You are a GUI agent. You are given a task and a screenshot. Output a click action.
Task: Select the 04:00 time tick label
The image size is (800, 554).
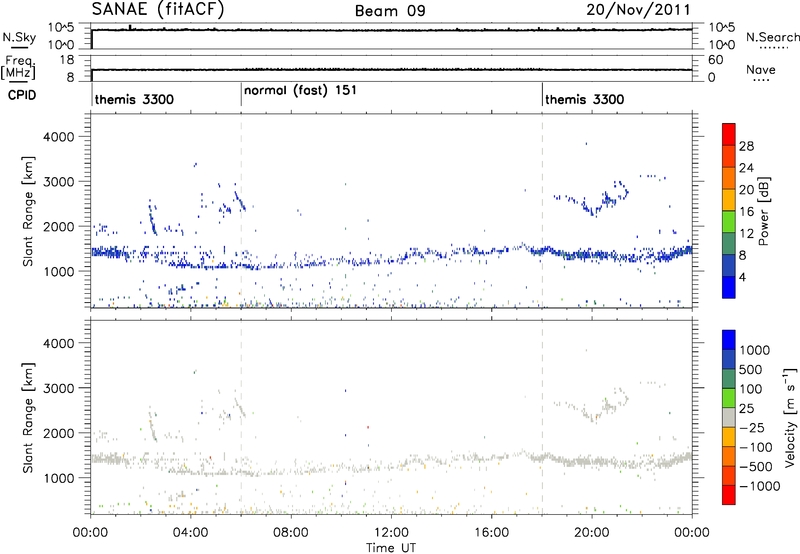pos(190,533)
